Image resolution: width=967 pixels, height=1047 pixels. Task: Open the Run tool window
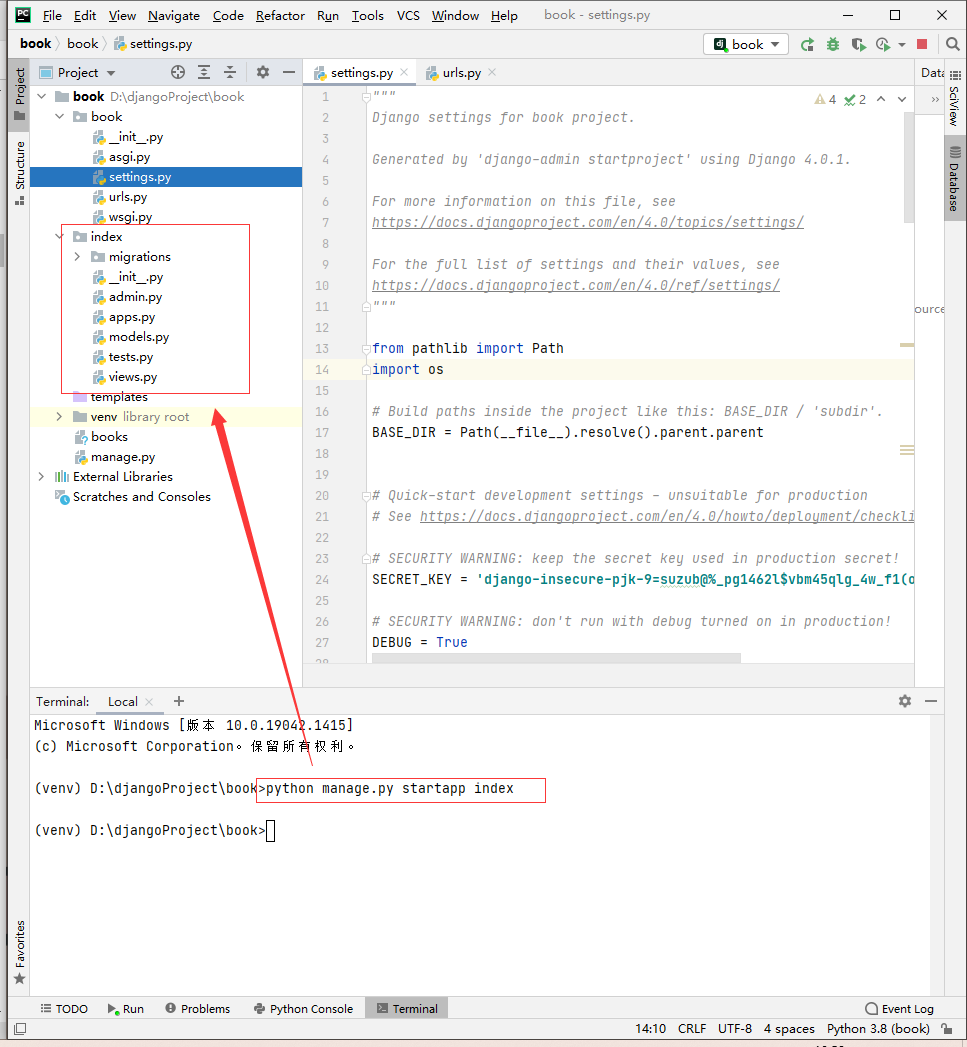pos(126,1008)
